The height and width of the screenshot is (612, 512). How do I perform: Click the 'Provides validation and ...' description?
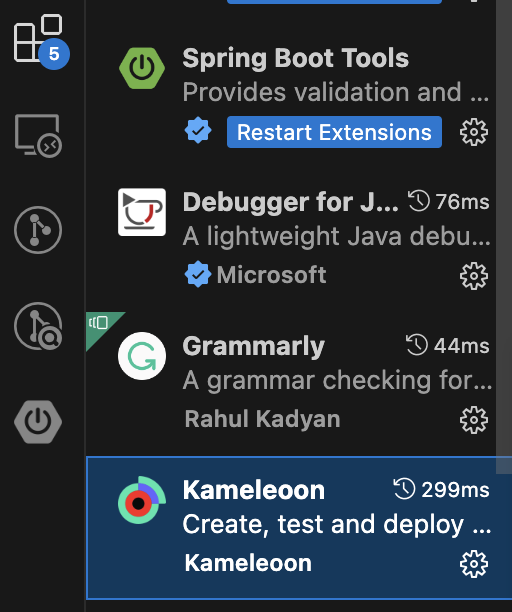tap(336, 93)
